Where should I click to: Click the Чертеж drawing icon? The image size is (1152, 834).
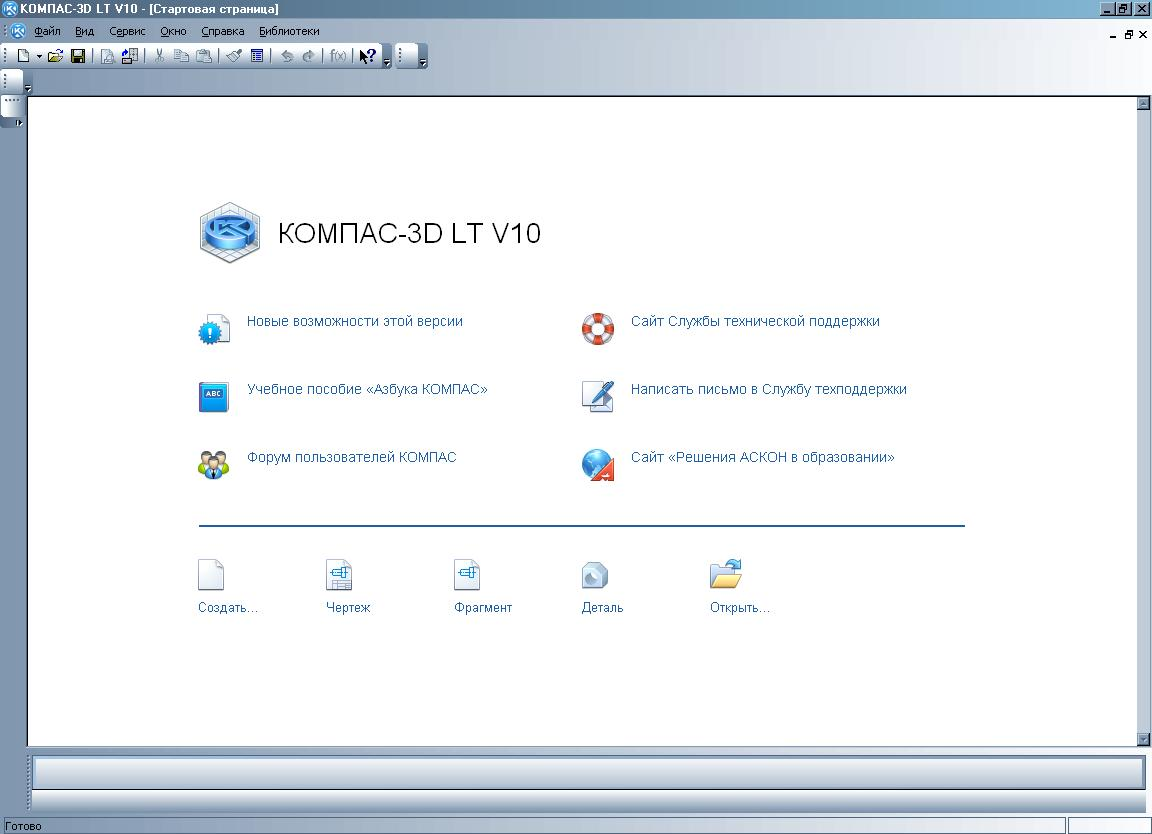click(339, 575)
